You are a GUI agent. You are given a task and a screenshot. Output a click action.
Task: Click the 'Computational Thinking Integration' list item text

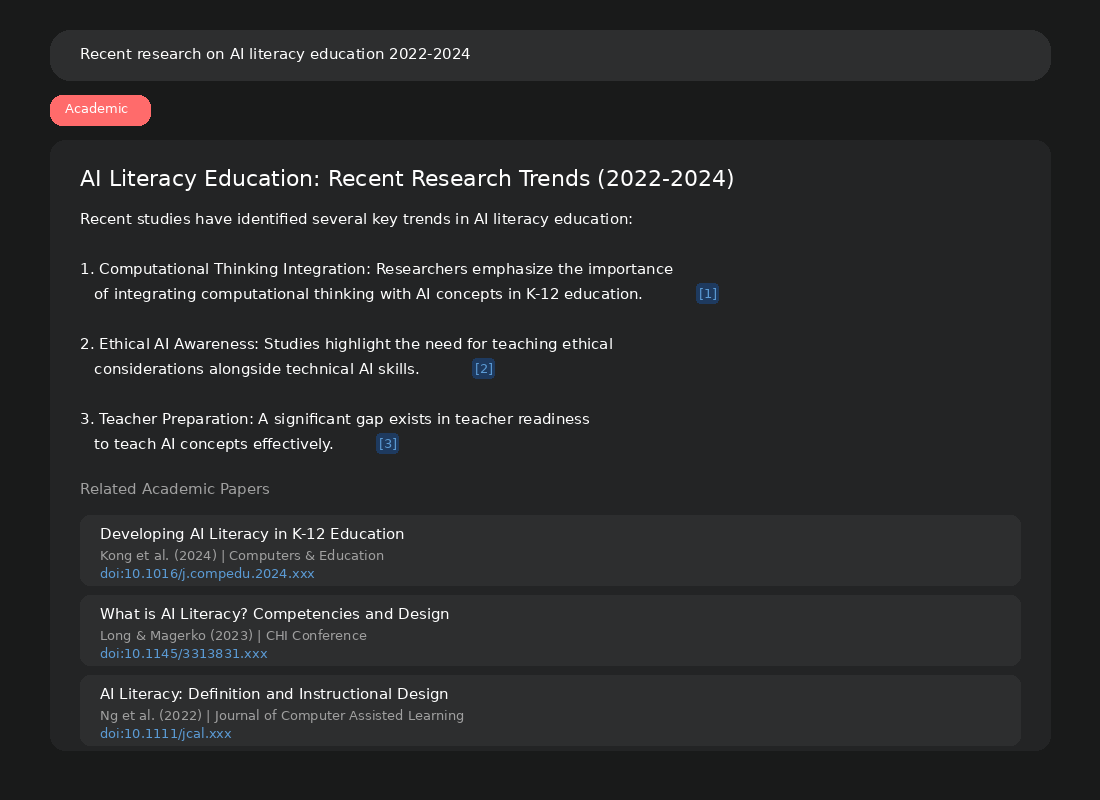click(377, 281)
